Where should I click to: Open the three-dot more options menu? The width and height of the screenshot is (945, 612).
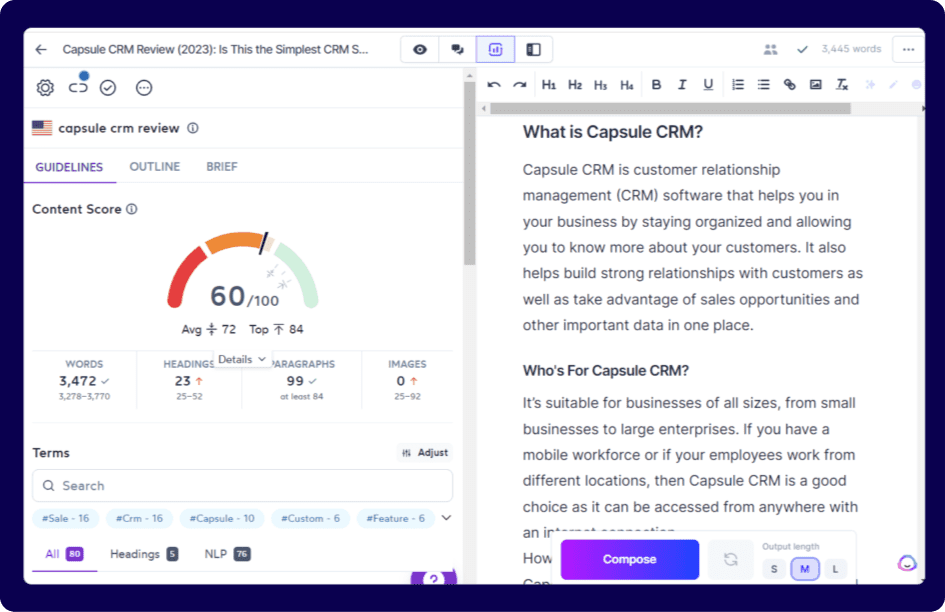[908, 49]
